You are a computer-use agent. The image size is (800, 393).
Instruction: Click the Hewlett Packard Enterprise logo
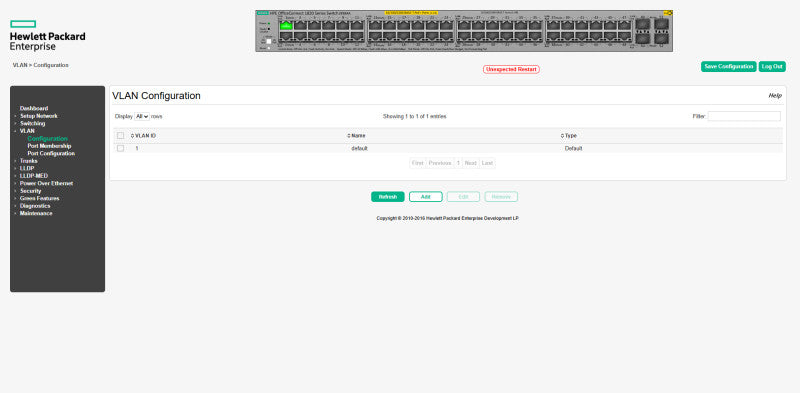[47, 36]
